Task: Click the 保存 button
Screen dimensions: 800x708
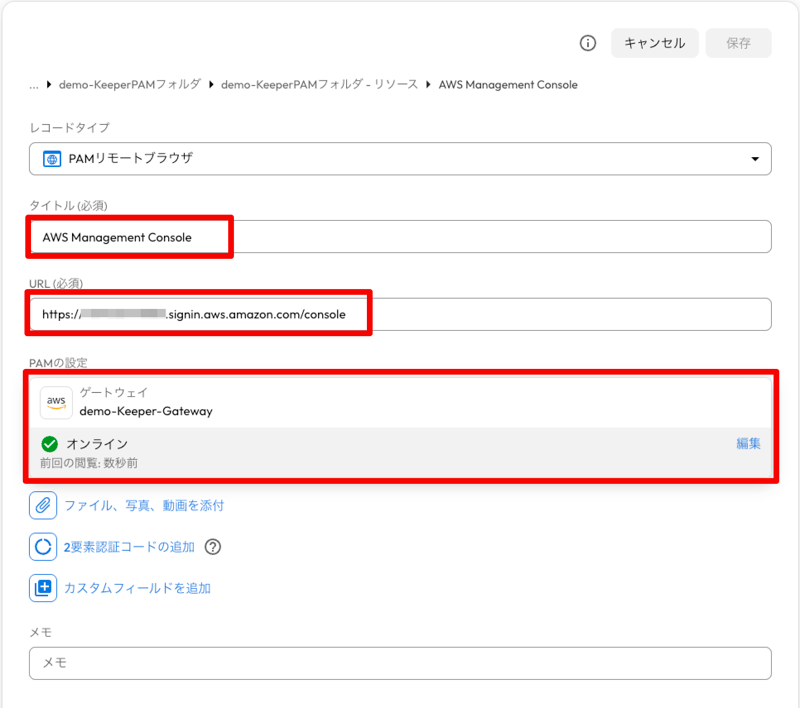Action: [x=738, y=43]
